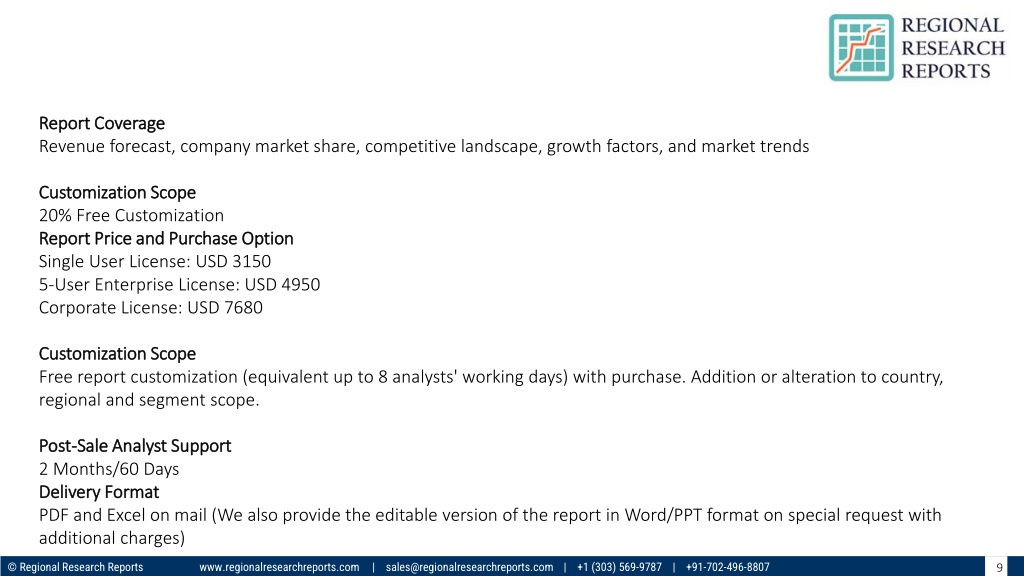Click the +91-702-496-8807 phone number
The image size is (1024, 576).
coord(727,567)
